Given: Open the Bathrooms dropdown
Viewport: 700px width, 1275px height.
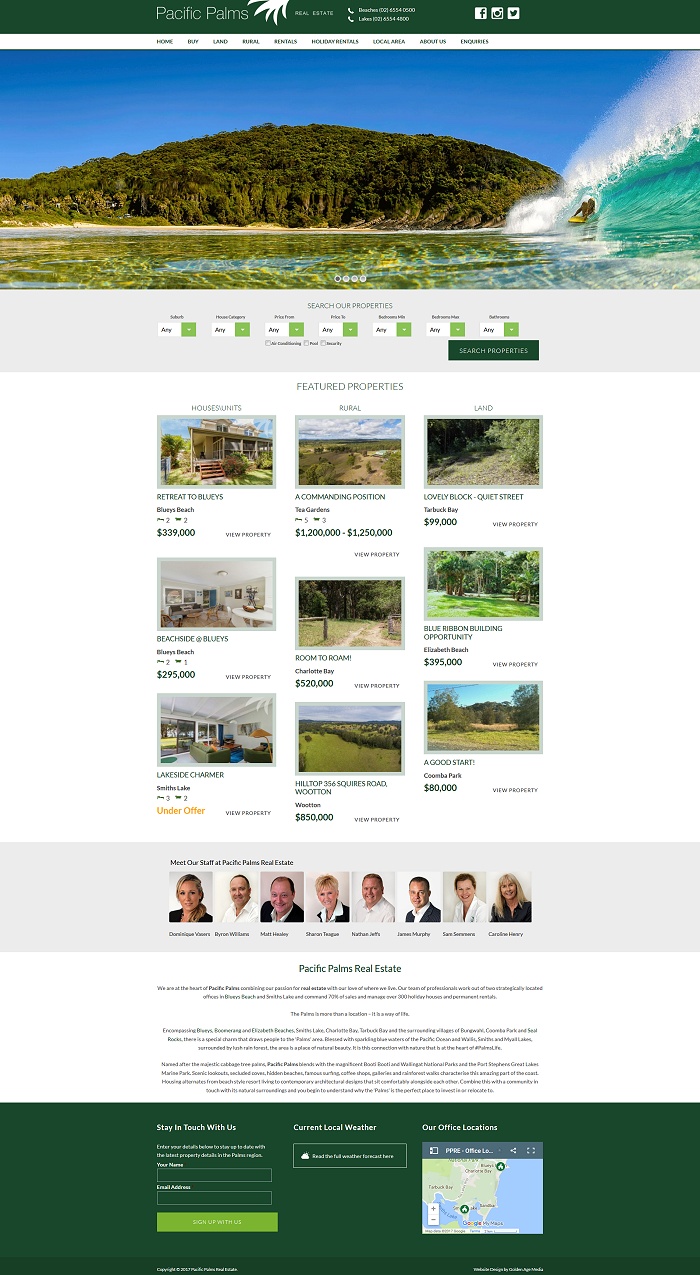Looking at the screenshot, I should click(500, 329).
